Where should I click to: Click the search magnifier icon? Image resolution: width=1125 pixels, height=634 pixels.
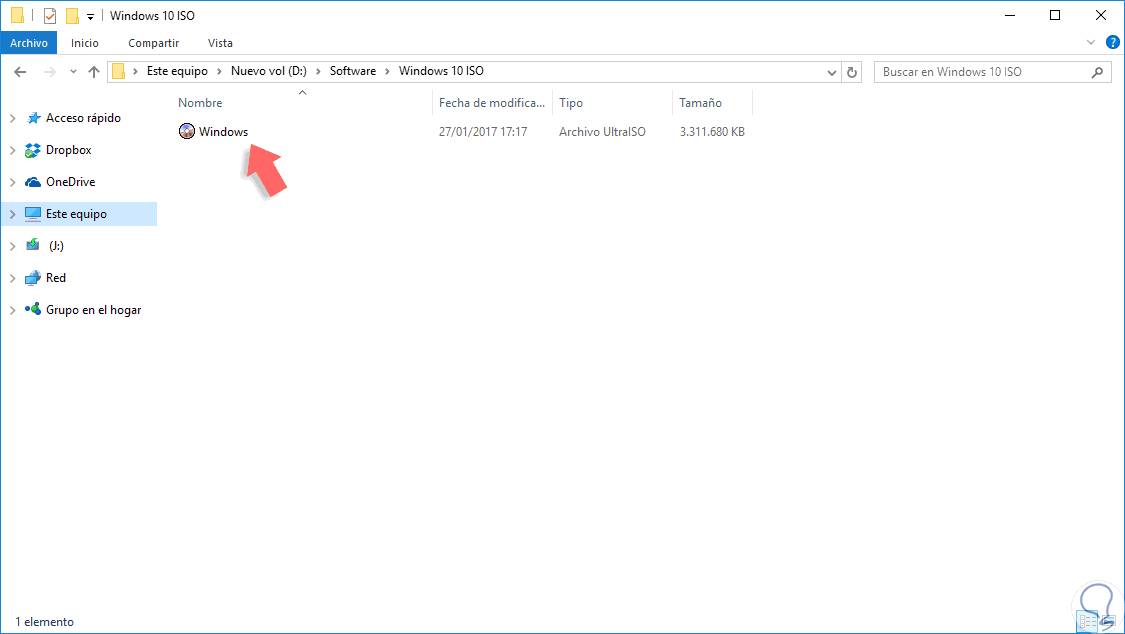pos(1097,72)
